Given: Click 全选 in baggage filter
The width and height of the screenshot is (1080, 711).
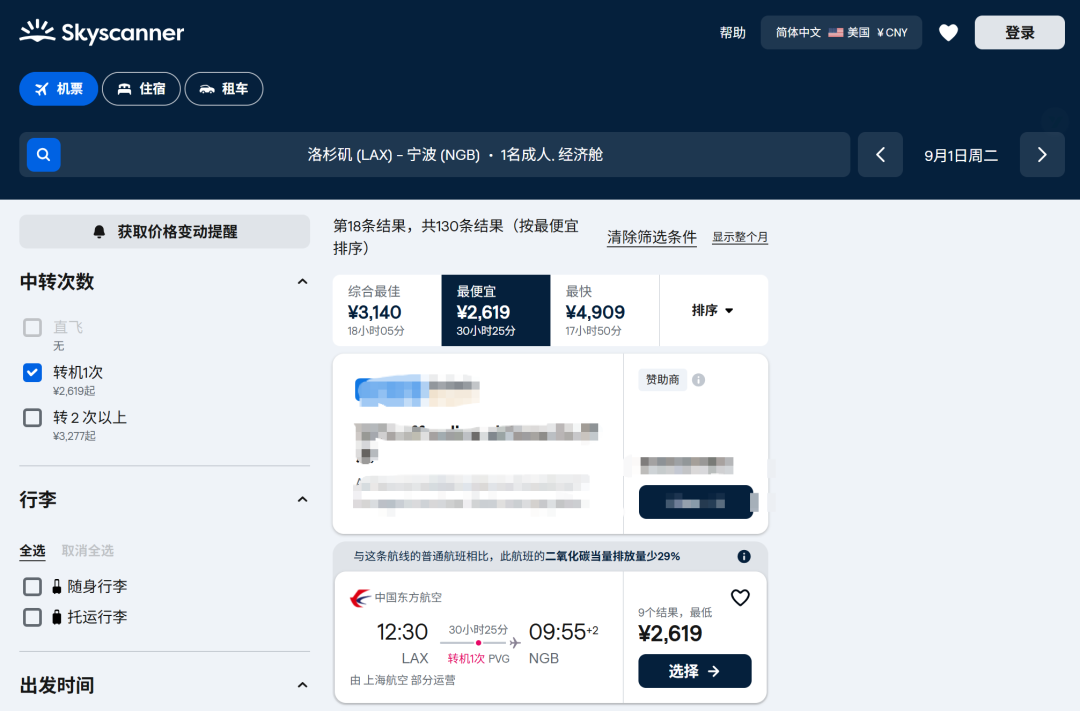Looking at the screenshot, I should 32,550.
